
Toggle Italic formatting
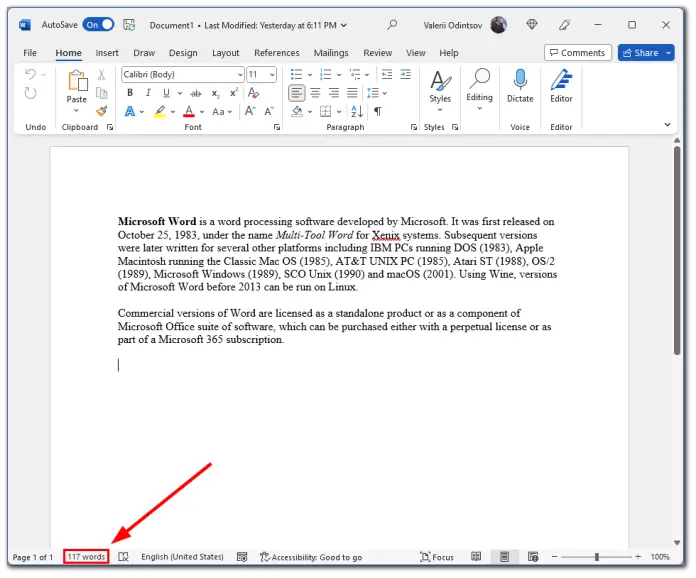pos(148,93)
